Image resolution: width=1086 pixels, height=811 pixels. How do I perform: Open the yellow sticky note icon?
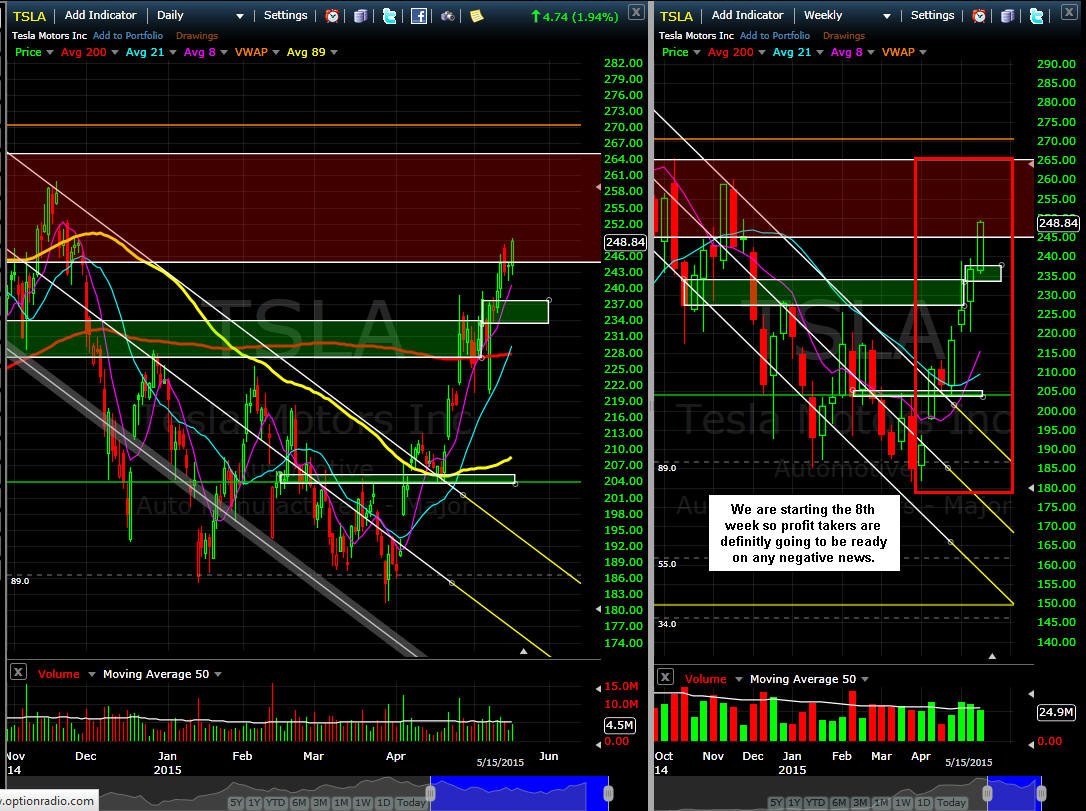(477, 16)
